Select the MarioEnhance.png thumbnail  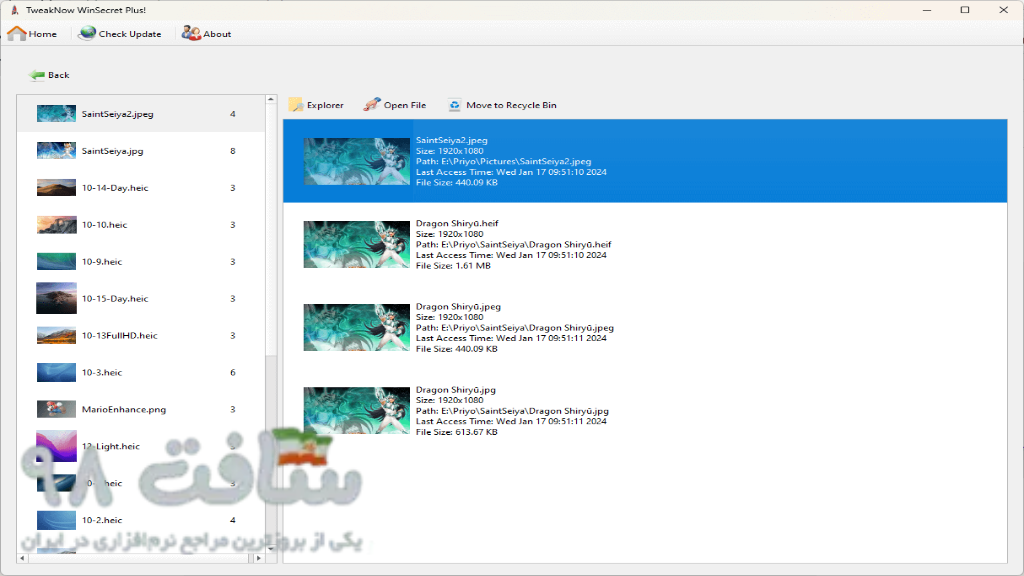click(56, 409)
